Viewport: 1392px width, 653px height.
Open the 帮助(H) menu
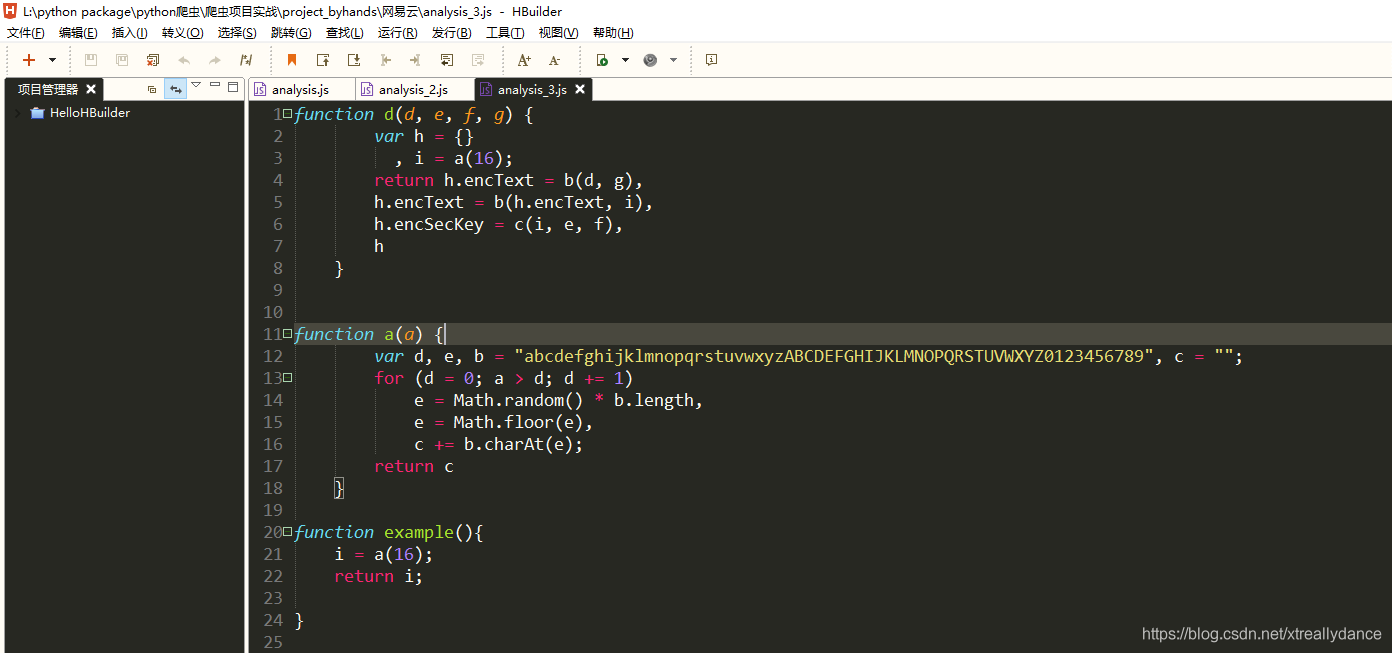(613, 33)
